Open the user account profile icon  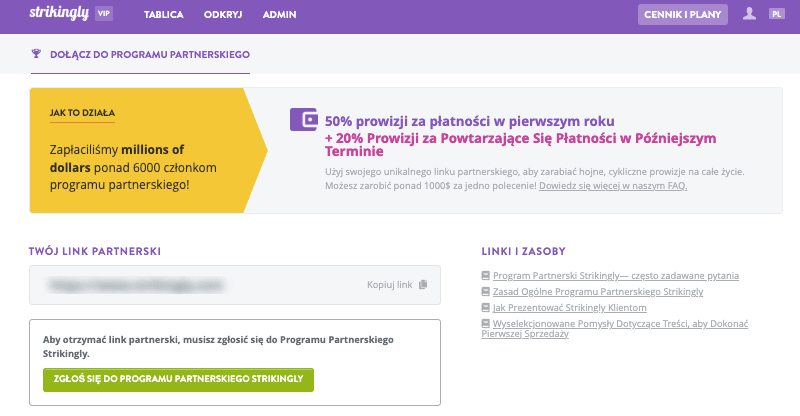(x=749, y=14)
